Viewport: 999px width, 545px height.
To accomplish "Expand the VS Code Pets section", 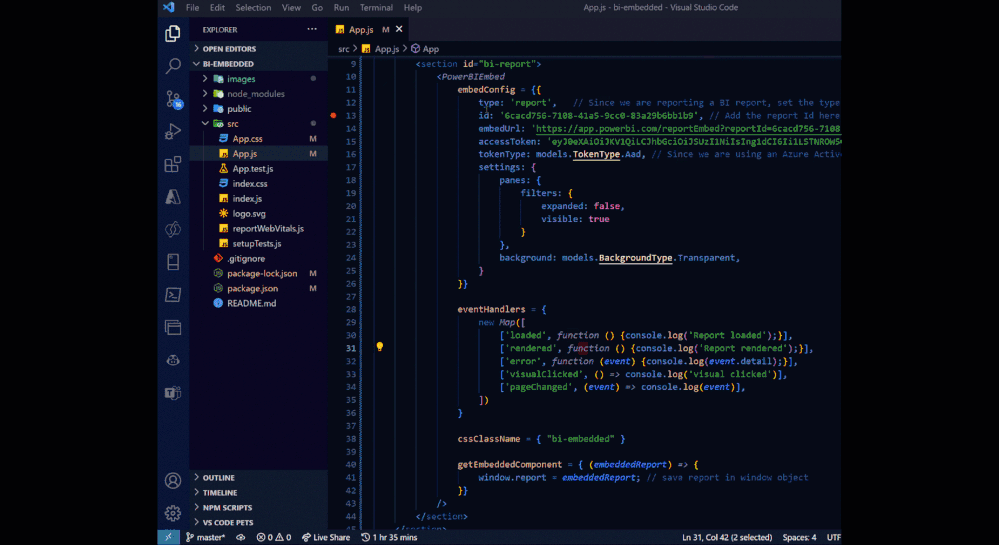I will pyautogui.click(x=259, y=523).
